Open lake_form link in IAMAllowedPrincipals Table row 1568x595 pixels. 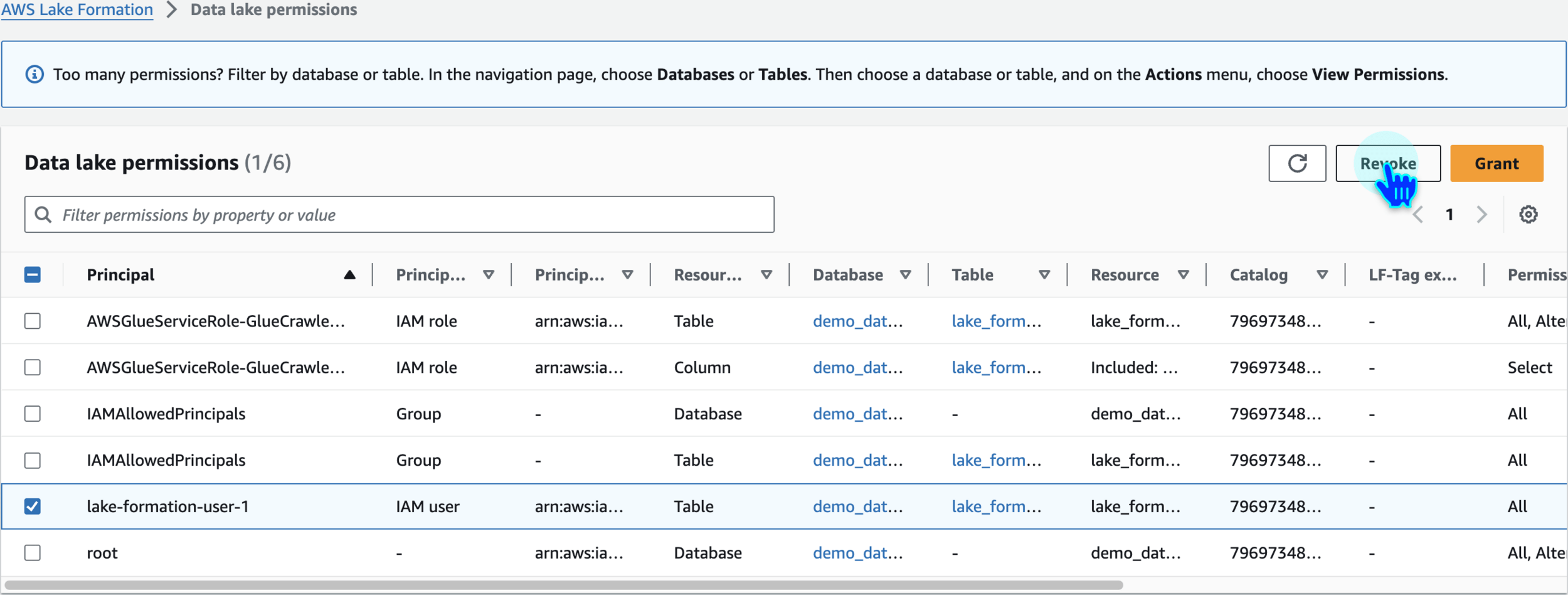click(x=996, y=460)
